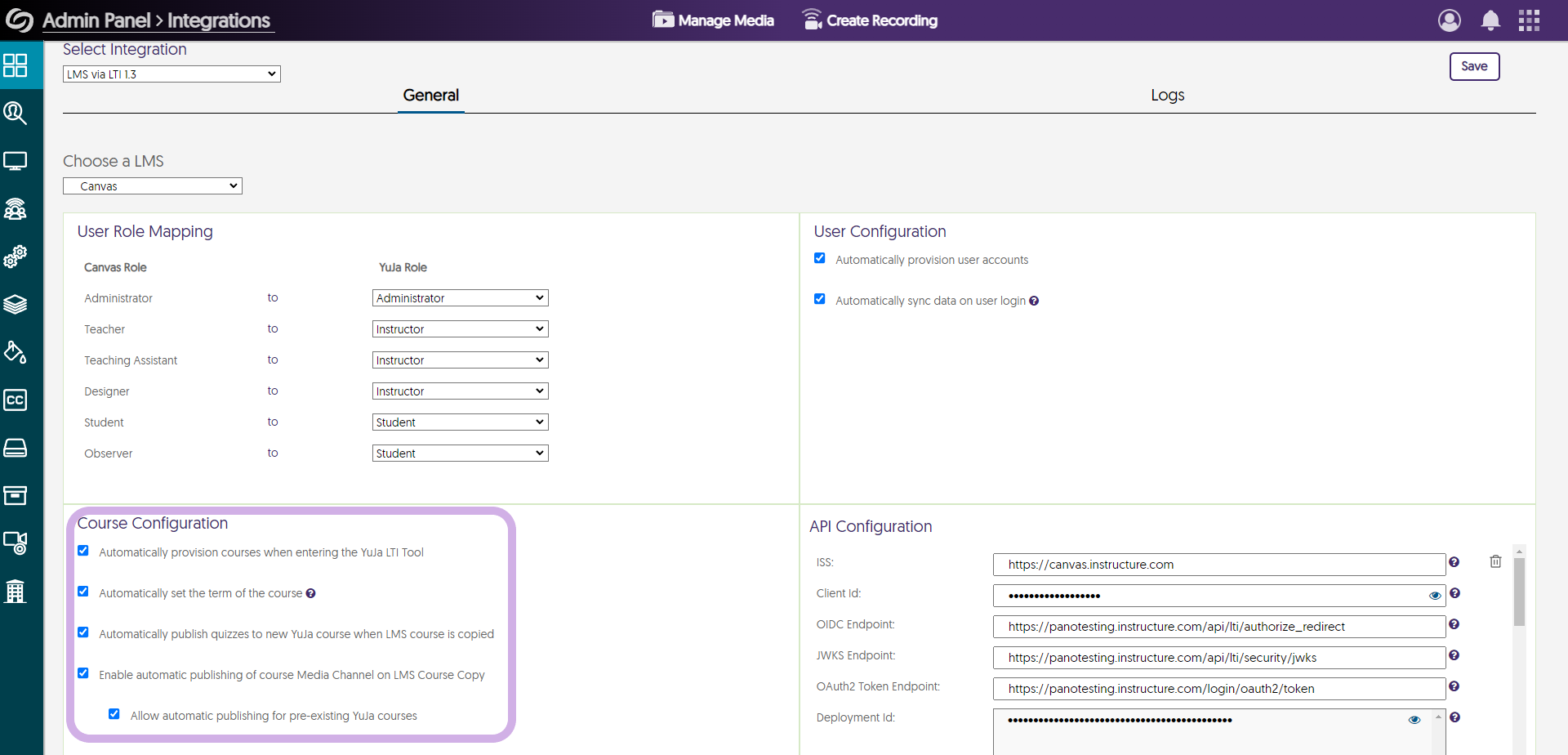The image size is (1568, 755).
Task: Open the notifications bell
Action: (x=1490, y=20)
